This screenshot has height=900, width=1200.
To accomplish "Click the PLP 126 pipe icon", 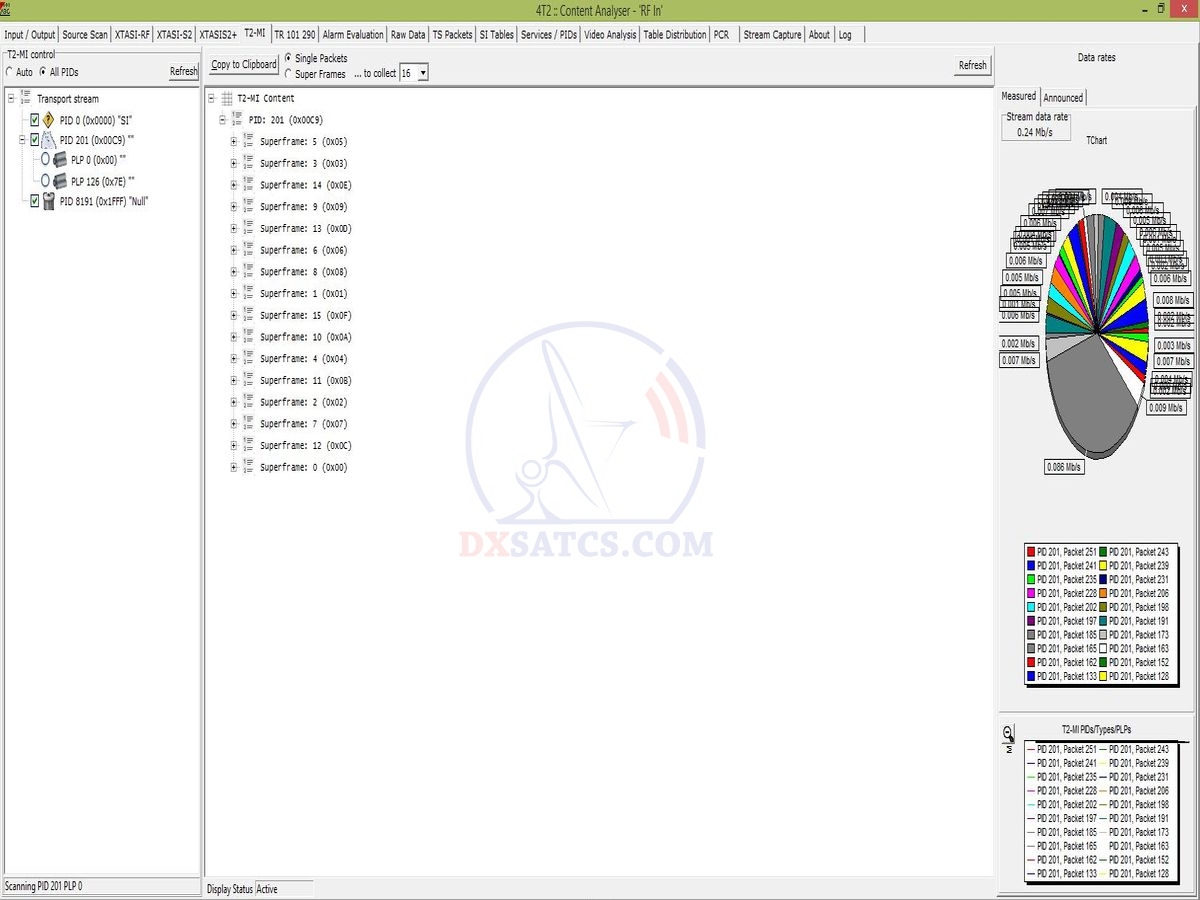I will pos(60,181).
